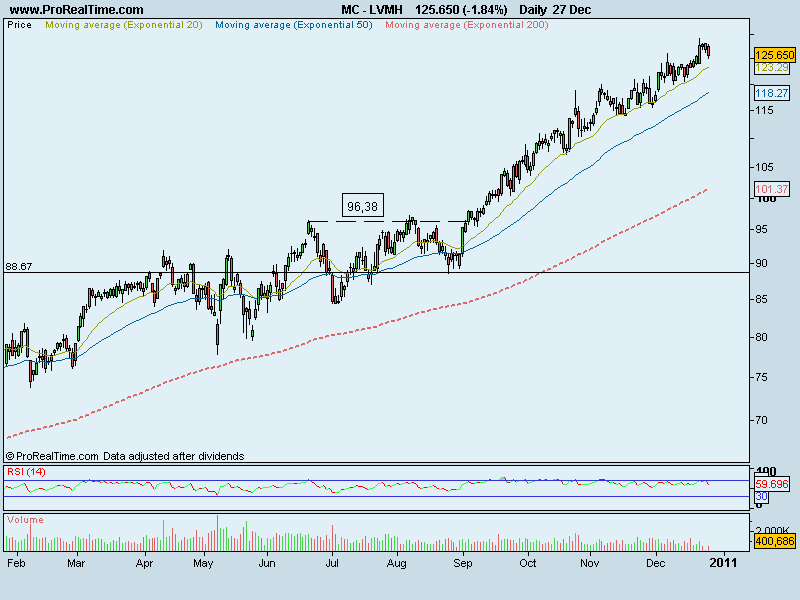Viewport: 800px width, 600px height.
Task: Click the 101.37 EMA 200 value tag
Action: [772, 189]
